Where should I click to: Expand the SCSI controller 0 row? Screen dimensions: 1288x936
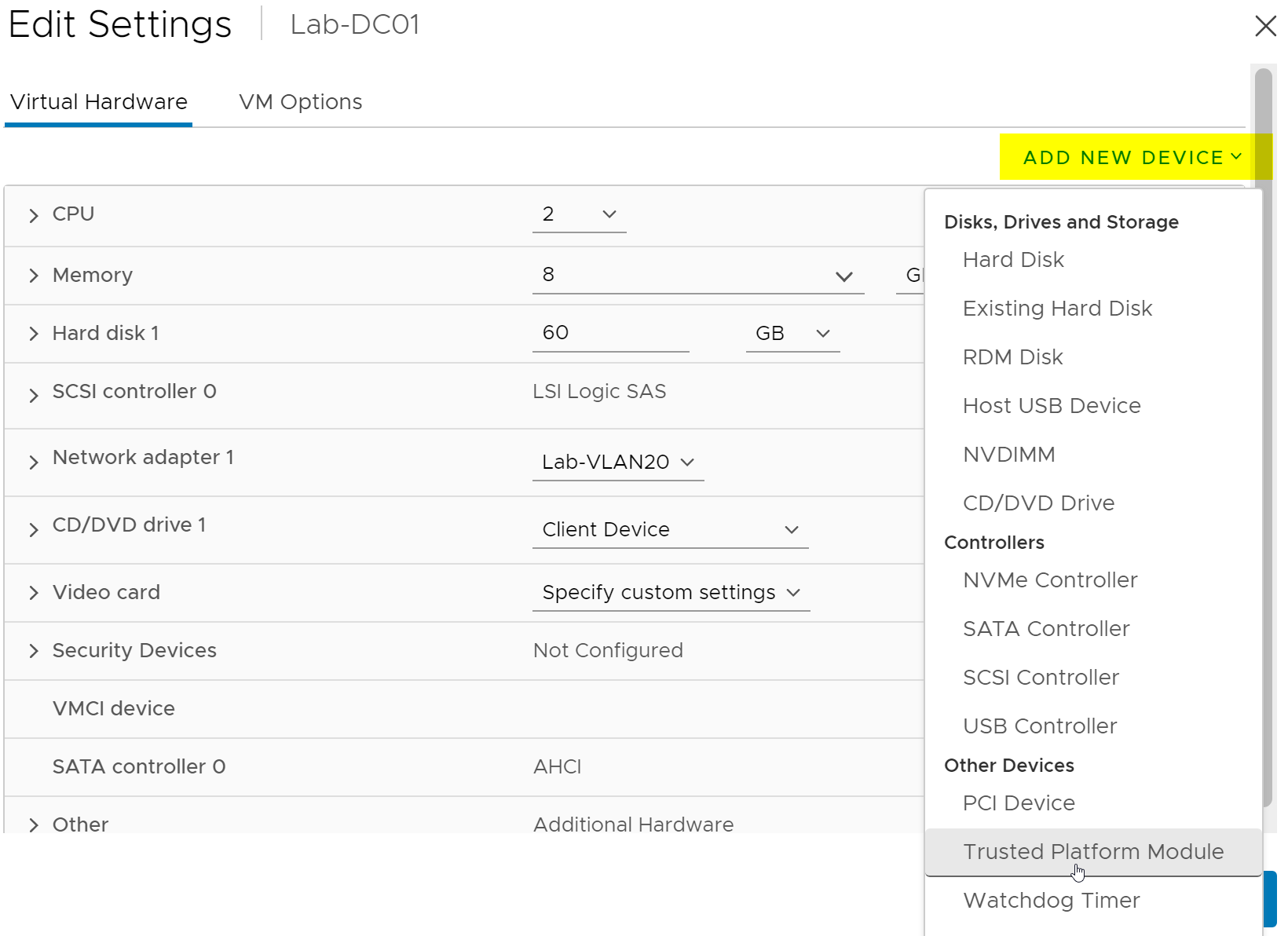tap(33, 395)
